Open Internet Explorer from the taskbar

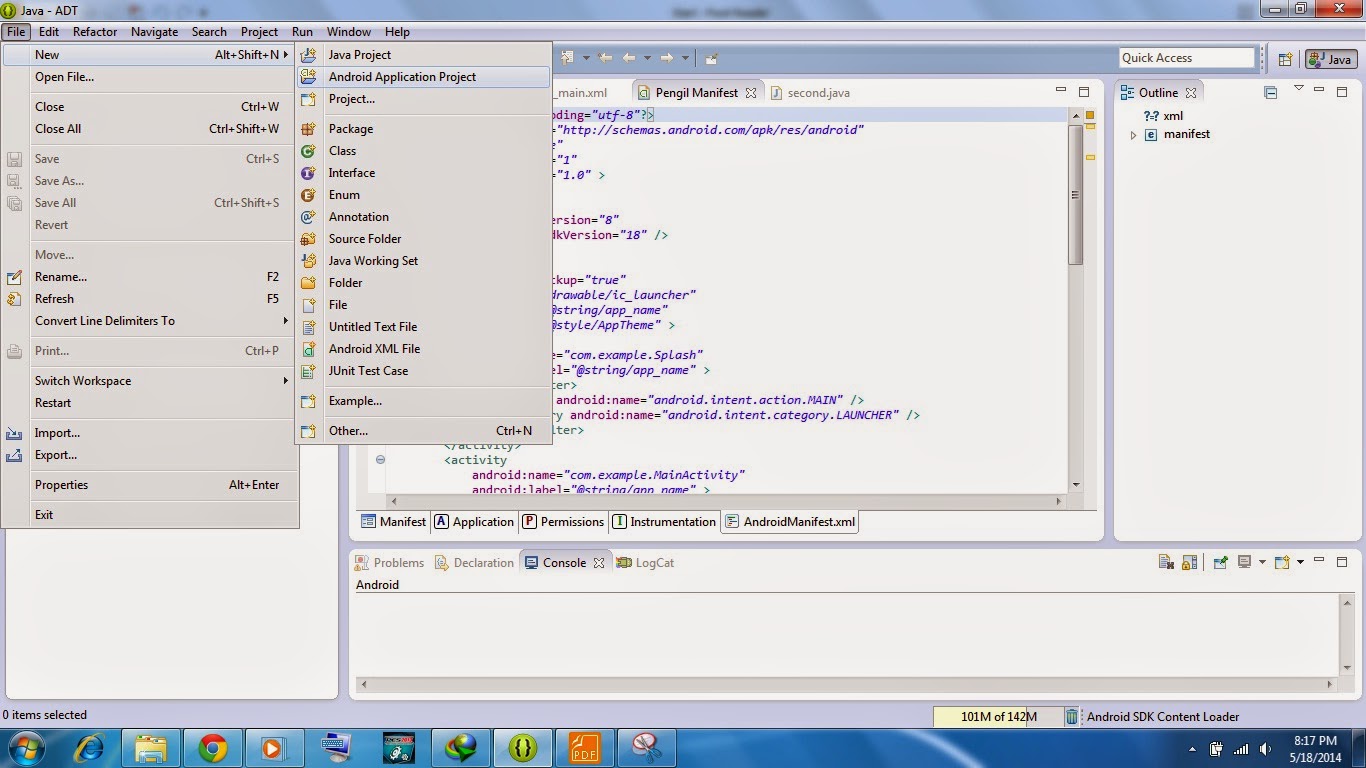[90, 748]
